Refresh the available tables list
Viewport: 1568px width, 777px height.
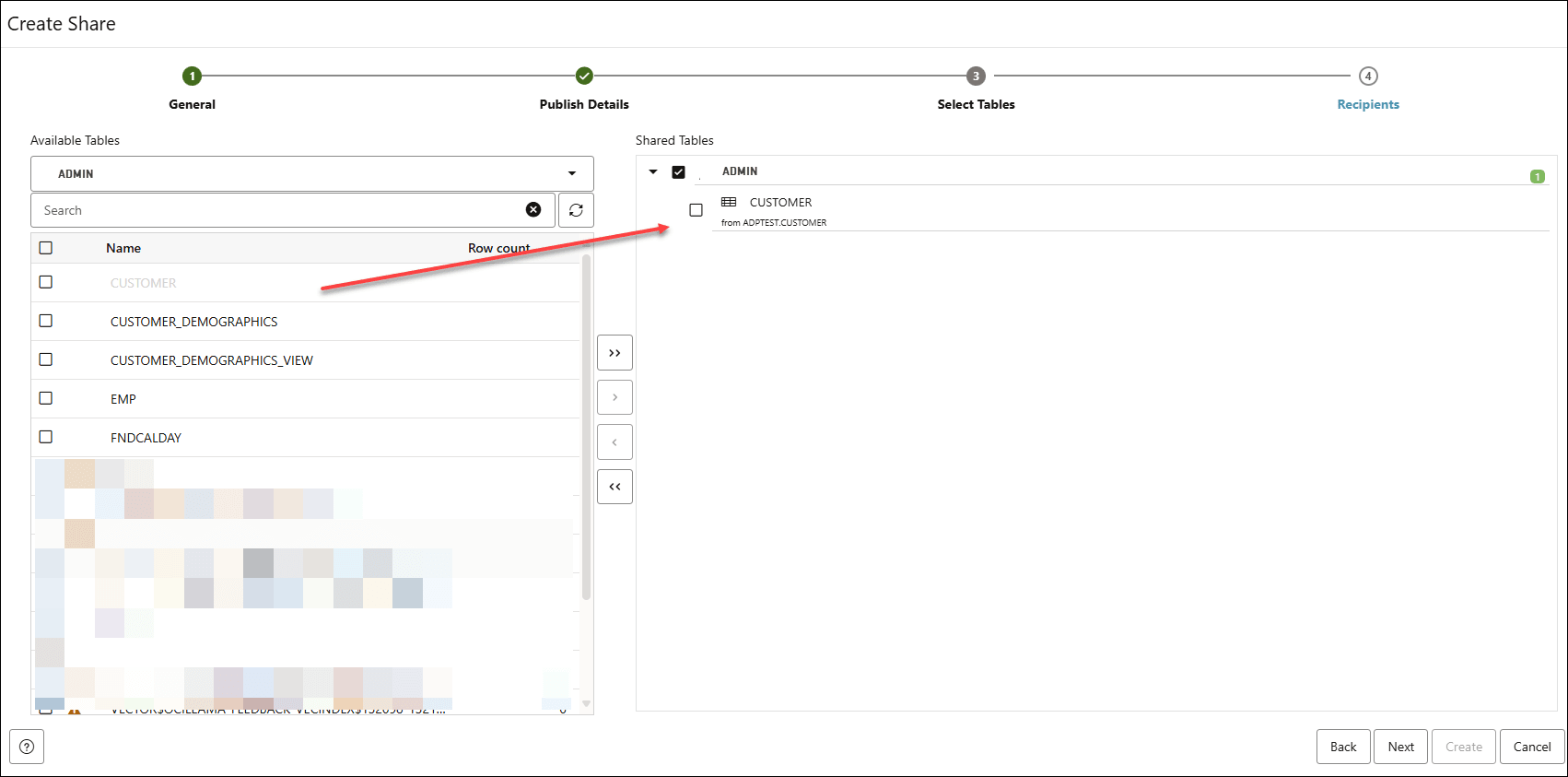click(576, 210)
